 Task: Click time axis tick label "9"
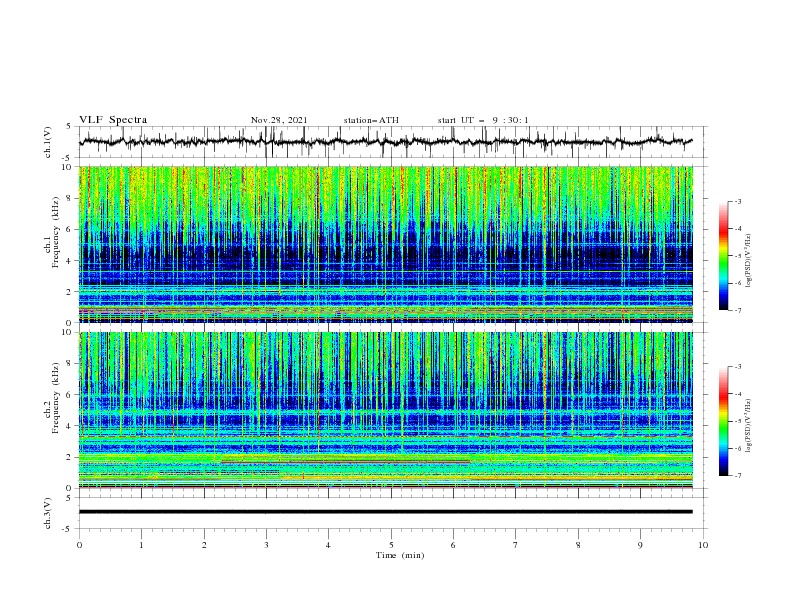click(640, 545)
